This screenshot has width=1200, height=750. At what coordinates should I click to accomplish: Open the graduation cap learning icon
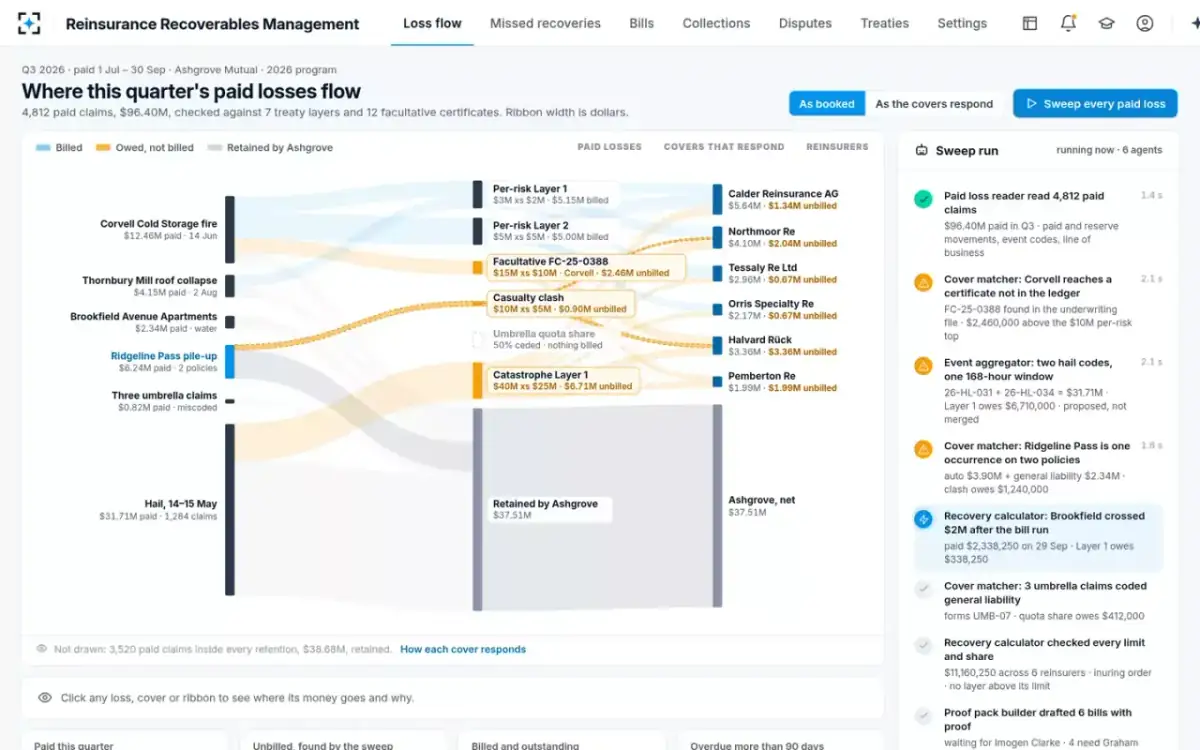click(x=1107, y=23)
